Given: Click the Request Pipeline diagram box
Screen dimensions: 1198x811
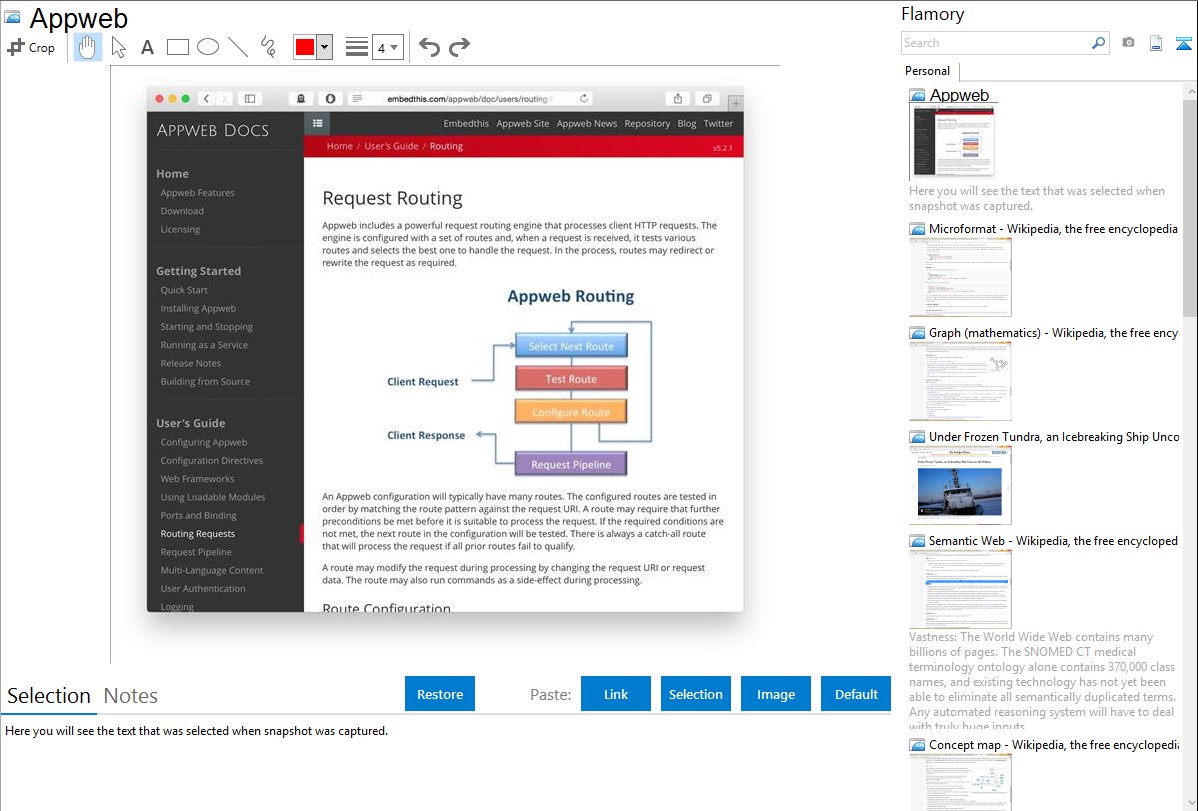Looking at the screenshot, I should click(x=571, y=464).
